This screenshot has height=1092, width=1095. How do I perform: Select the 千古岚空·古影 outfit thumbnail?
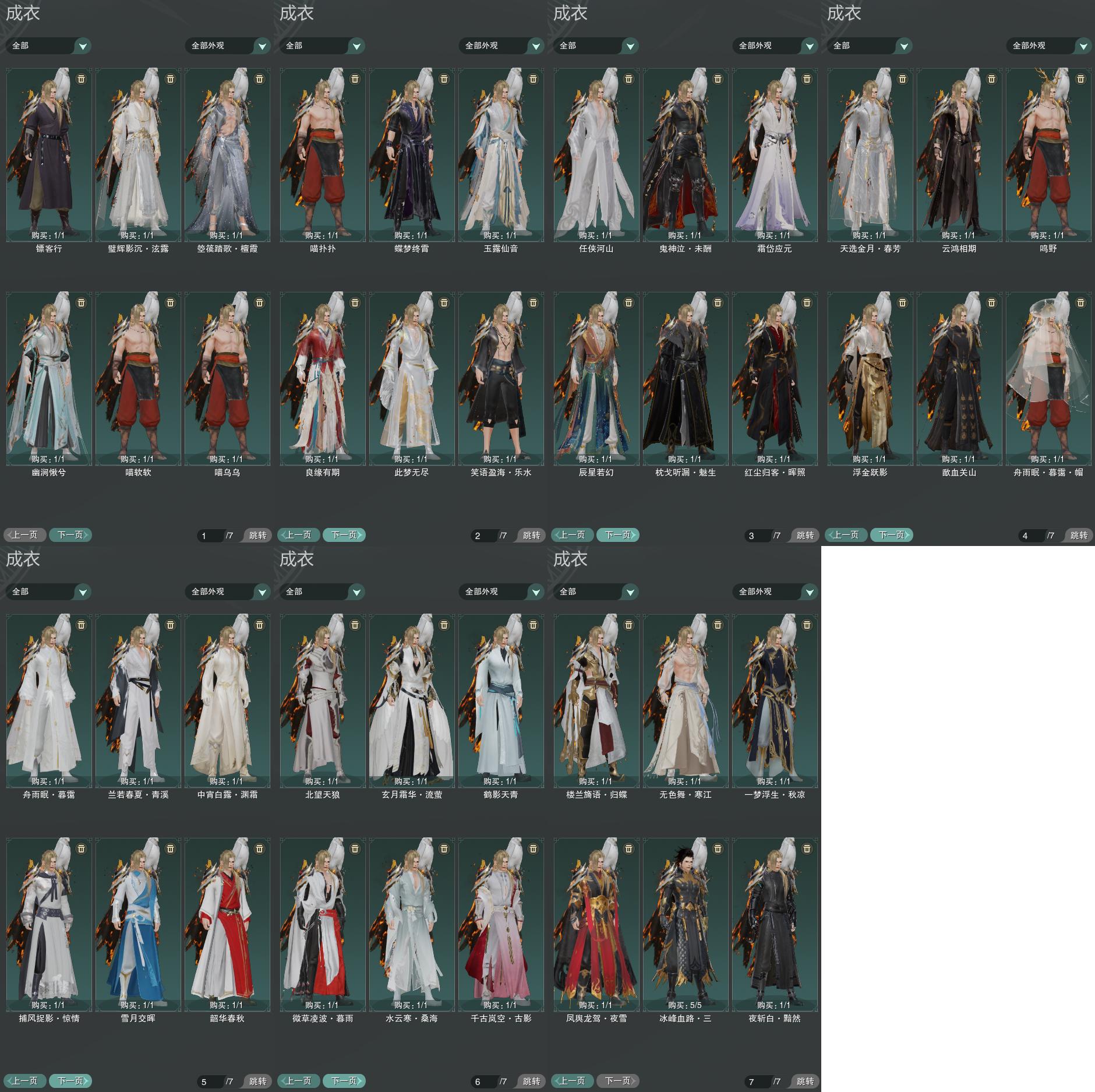(x=501, y=924)
